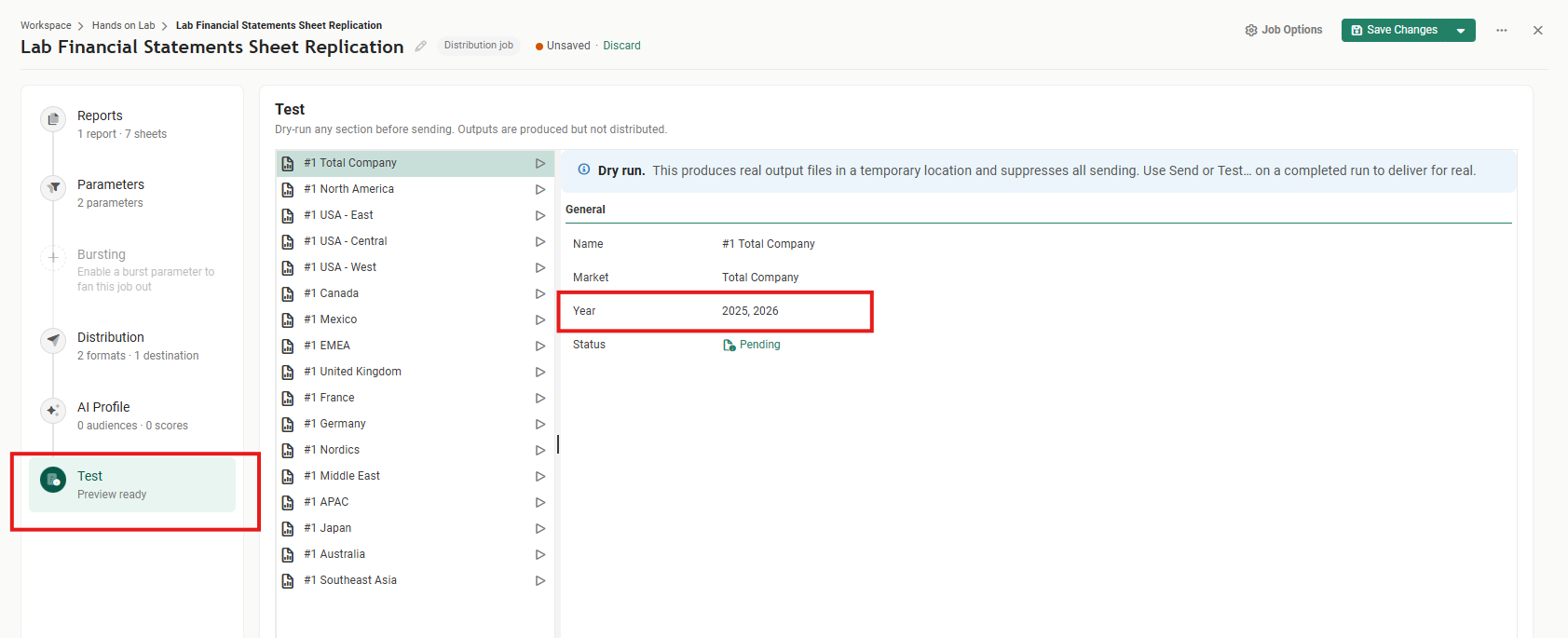1568x638 pixels.
Task: Discard unsaved changes
Action: (621, 46)
